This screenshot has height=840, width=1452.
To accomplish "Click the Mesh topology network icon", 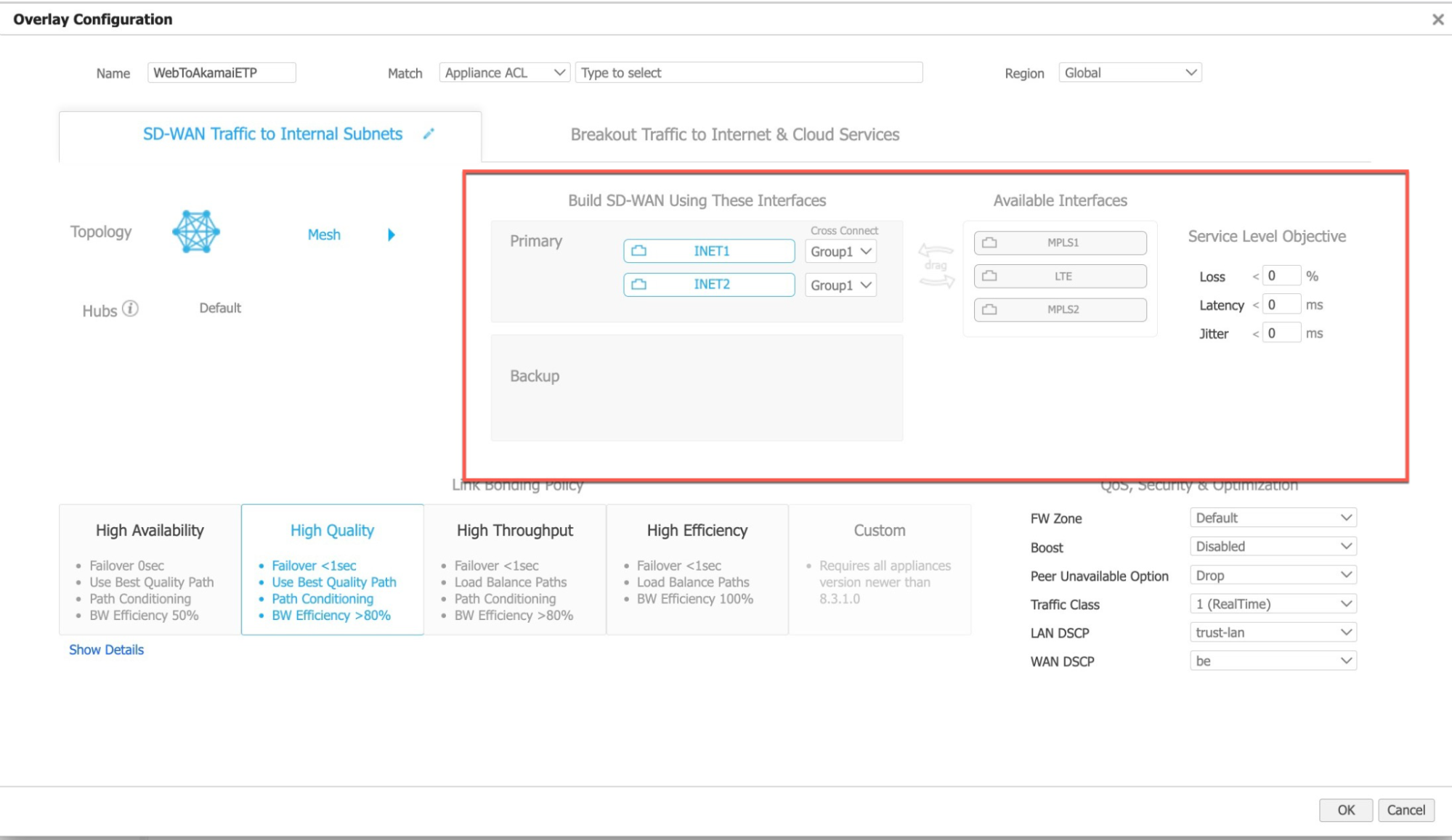I will pyautogui.click(x=196, y=232).
